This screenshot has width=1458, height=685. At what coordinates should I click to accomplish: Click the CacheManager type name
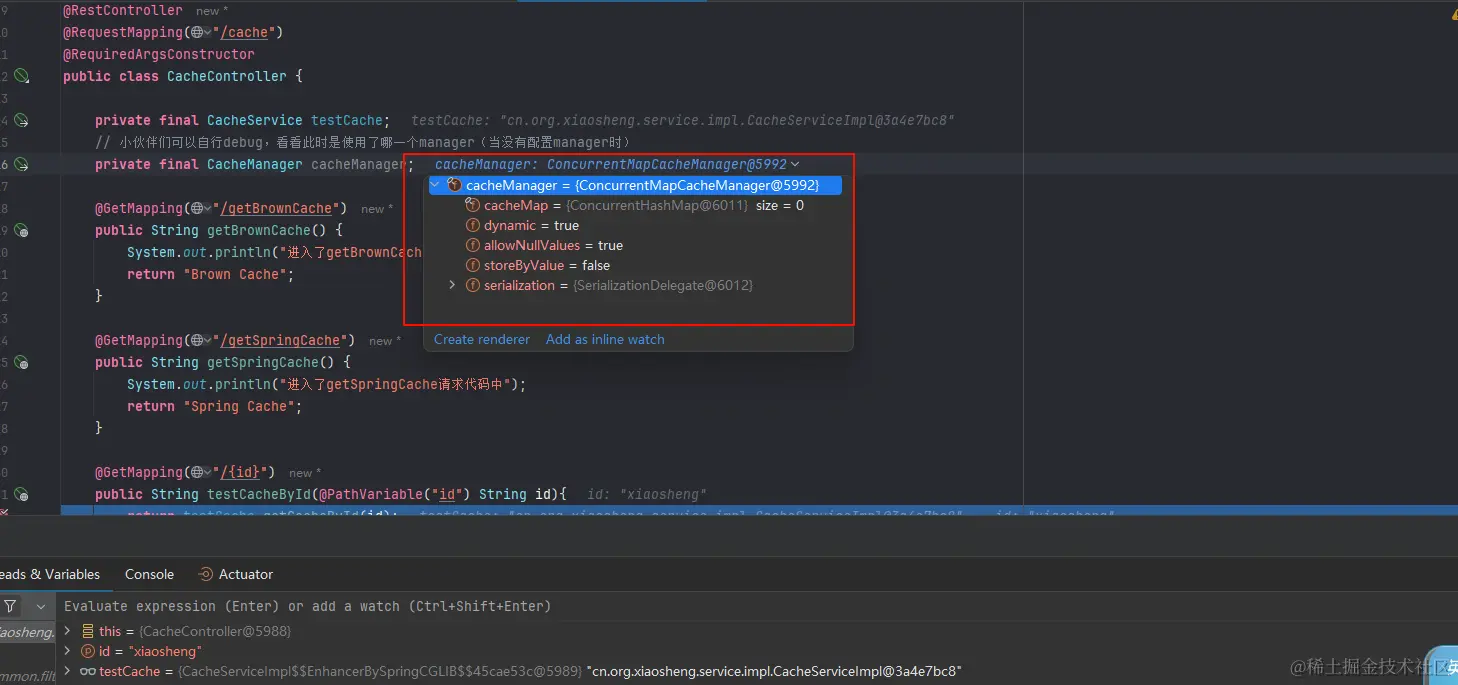pos(255,164)
